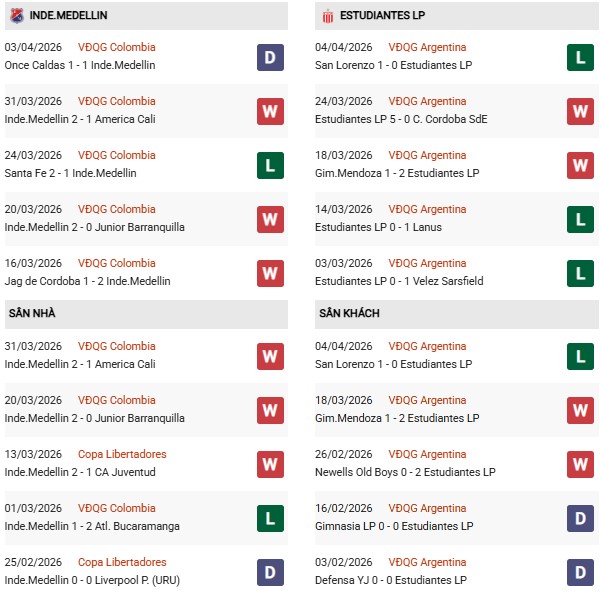Select W badge for Newells Old Boys match
The height and width of the screenshot is (593, 600).
click(581, 464)
